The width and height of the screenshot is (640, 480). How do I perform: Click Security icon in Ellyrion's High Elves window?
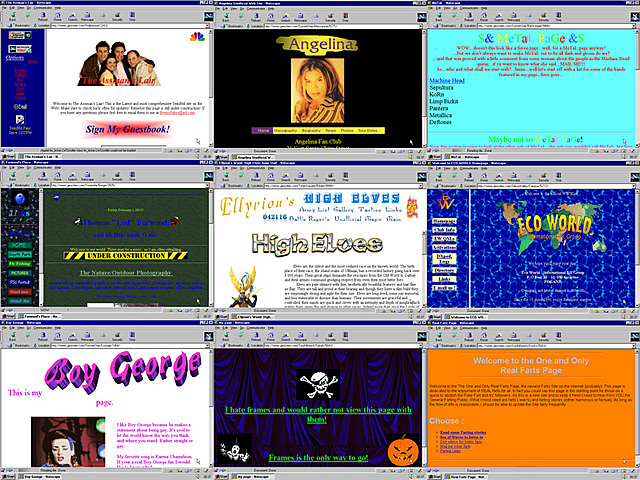331,176
